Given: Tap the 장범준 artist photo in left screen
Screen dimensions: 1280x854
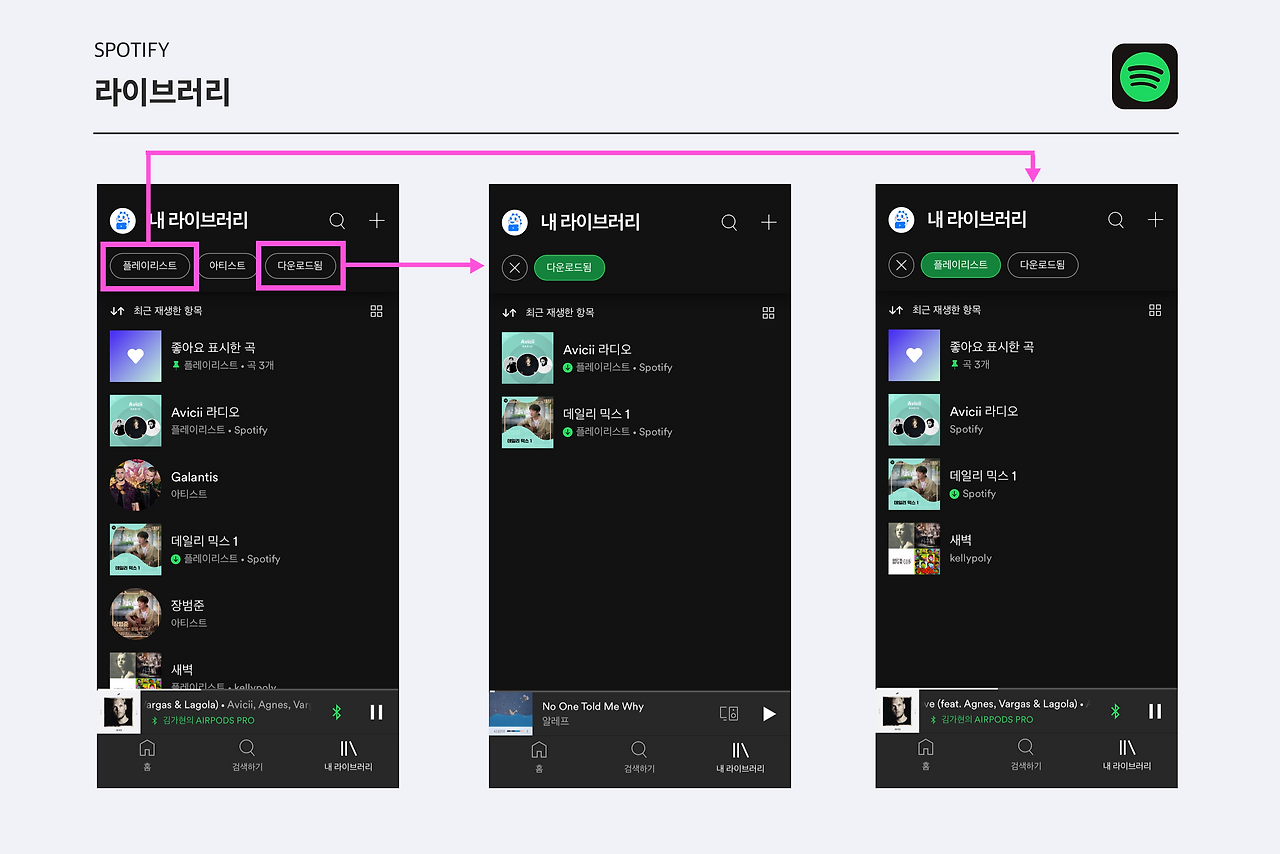Looking at the screenshot, I should (135, 614).
